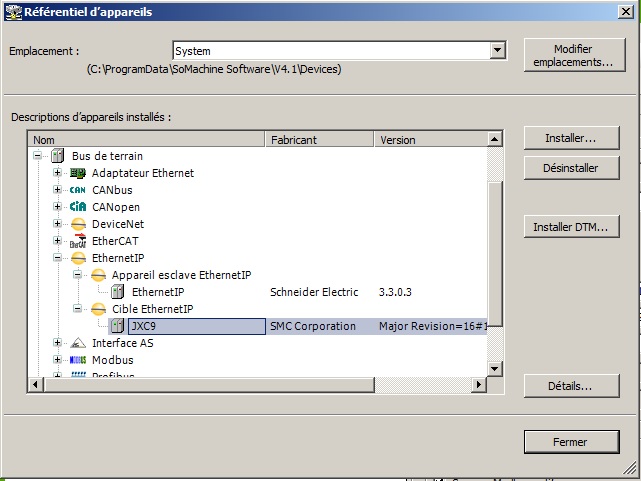Viewport: 641px width, 481px height.
Task: Click the EtherCAT protocol icon
Action: (x=78, y=241)
